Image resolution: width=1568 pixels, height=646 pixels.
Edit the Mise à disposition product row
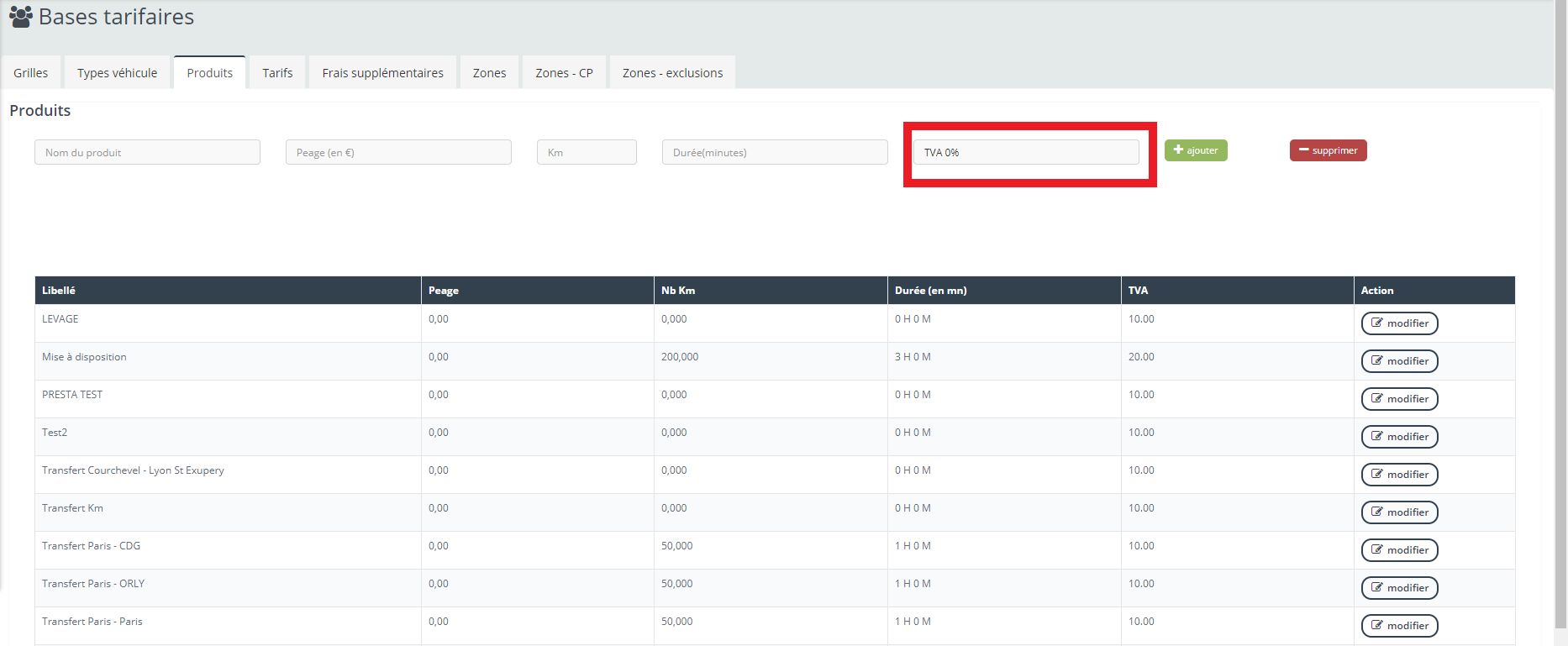(x=1399, y=361)
